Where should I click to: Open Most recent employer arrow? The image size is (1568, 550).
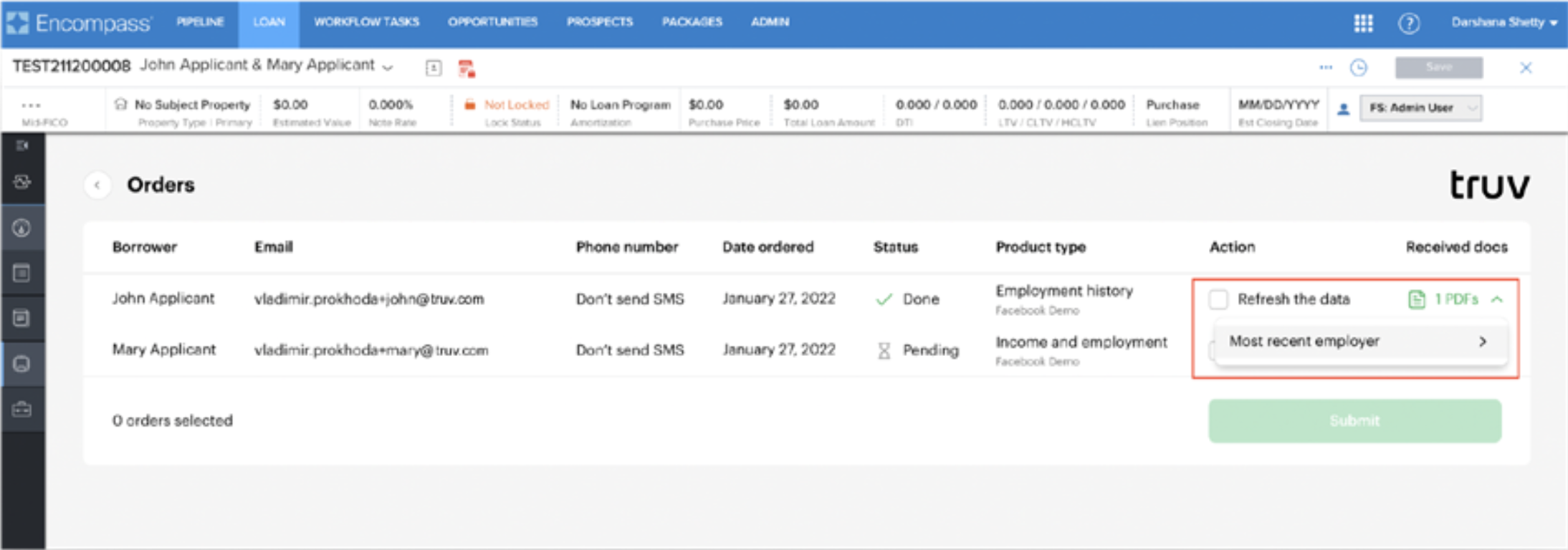pos(1483,342)
